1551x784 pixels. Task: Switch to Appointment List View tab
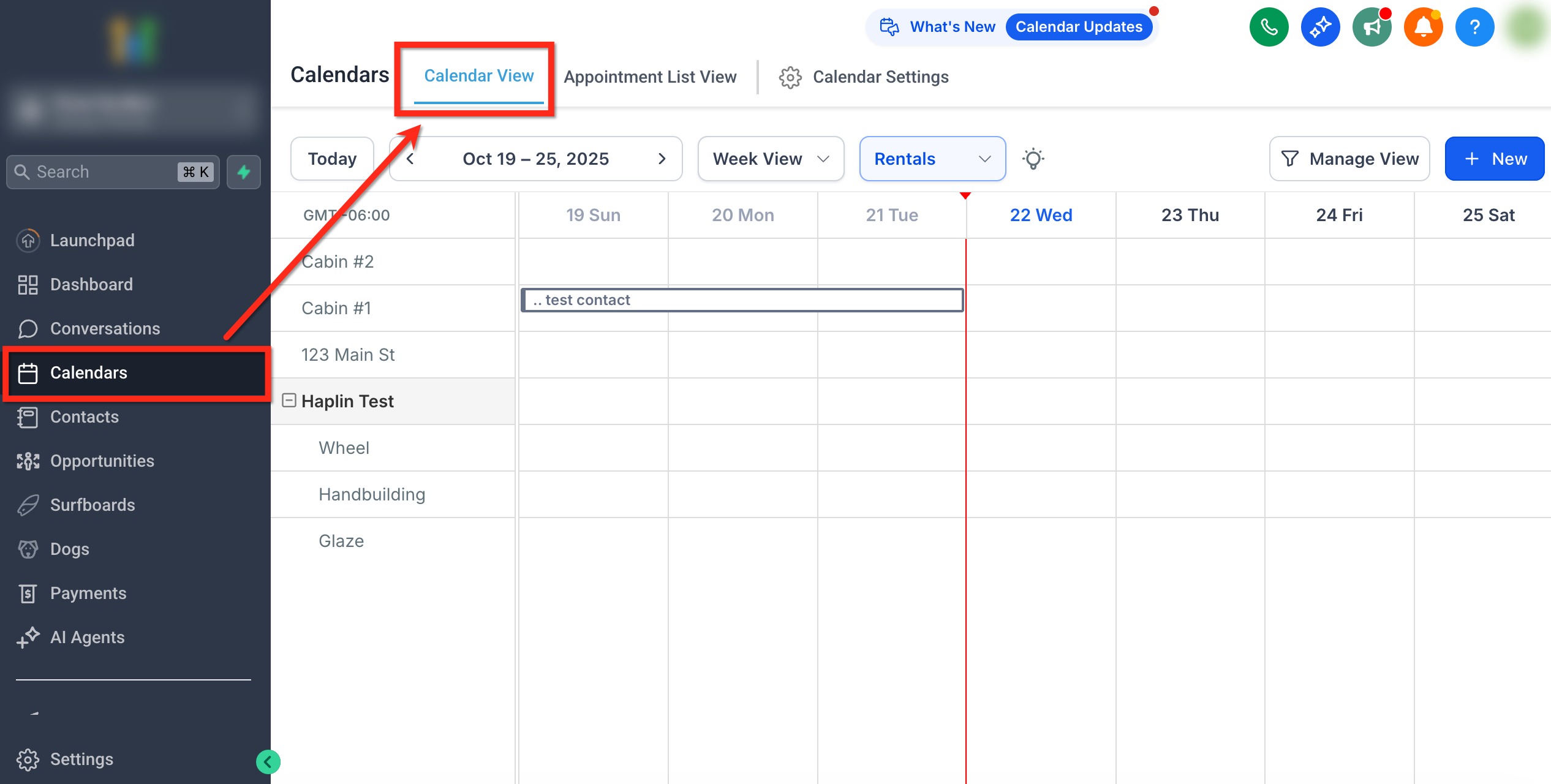(650, 77)
